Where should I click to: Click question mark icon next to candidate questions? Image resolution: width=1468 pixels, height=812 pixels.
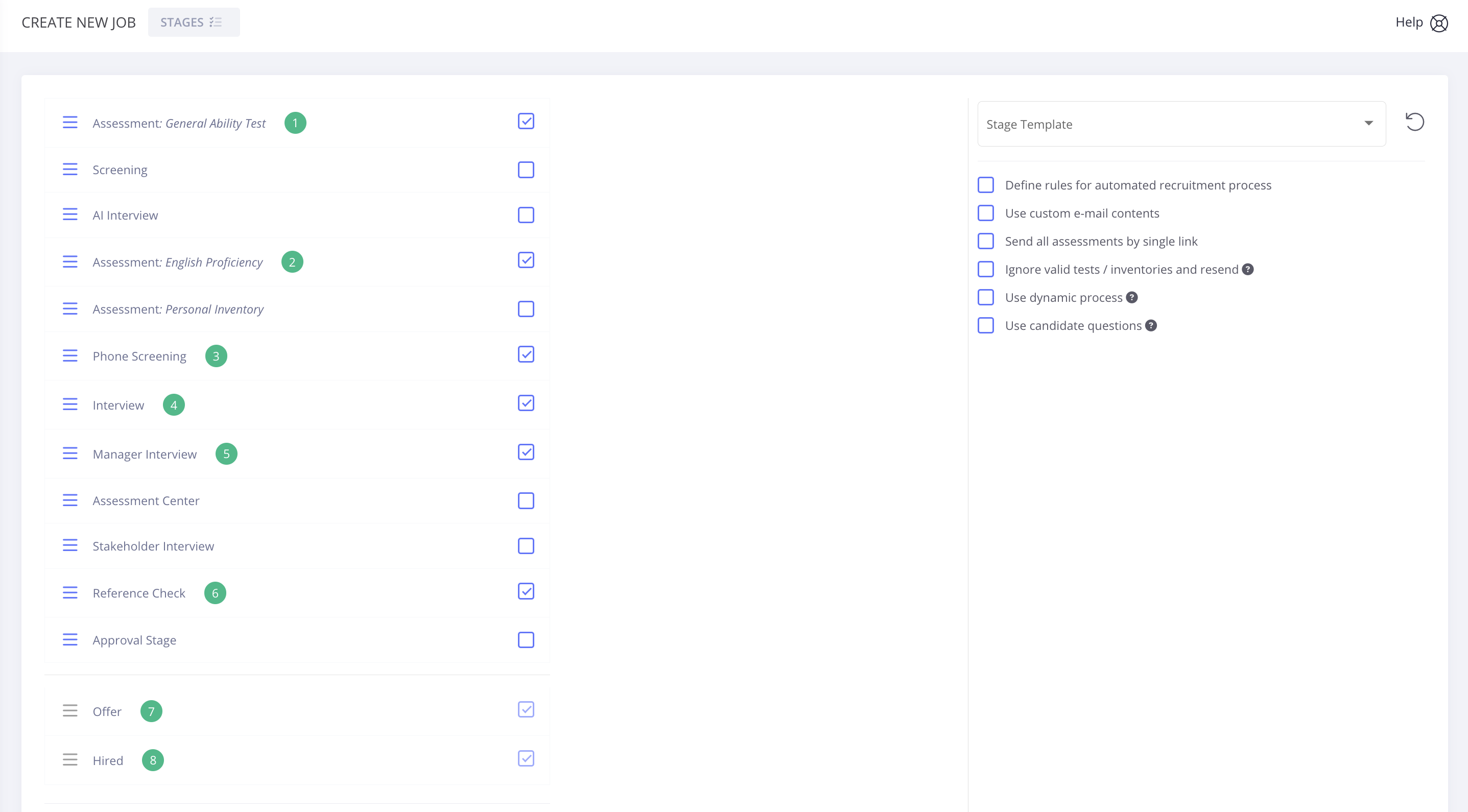[1151, 325]
